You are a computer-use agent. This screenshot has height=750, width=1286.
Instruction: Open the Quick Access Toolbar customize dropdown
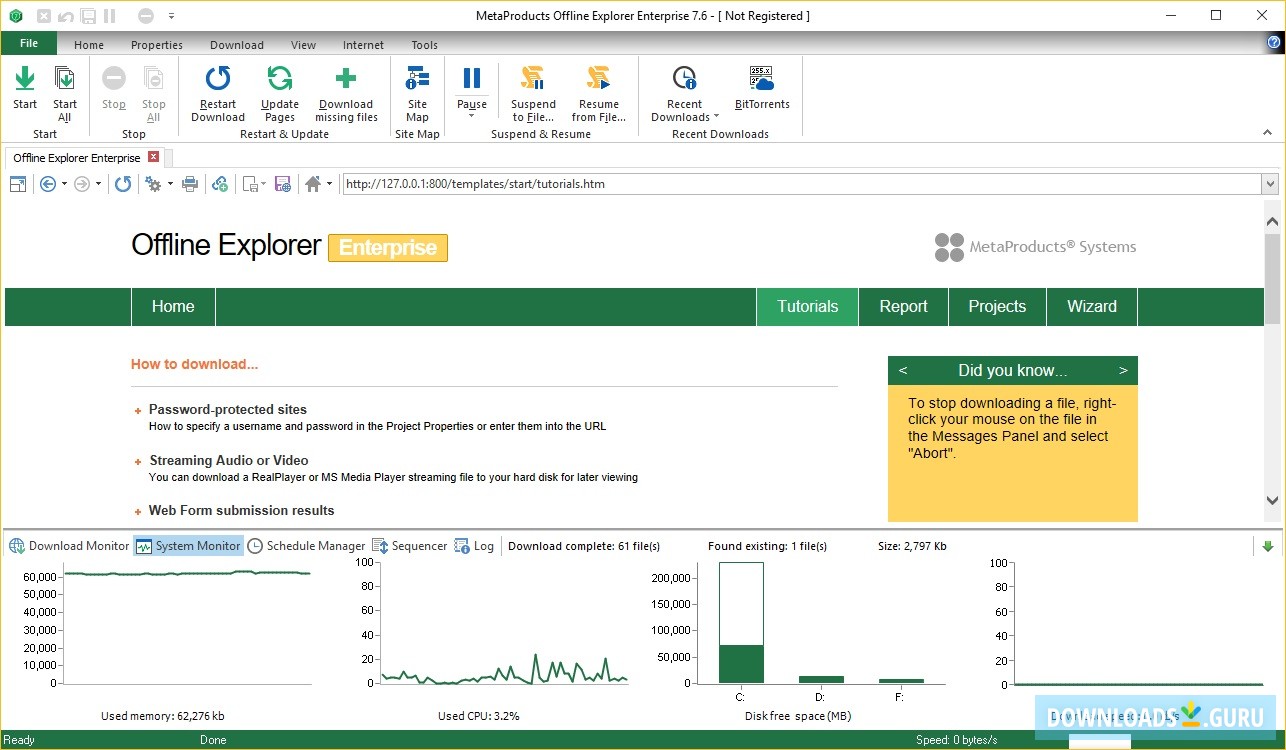click(x=171, y=16)
